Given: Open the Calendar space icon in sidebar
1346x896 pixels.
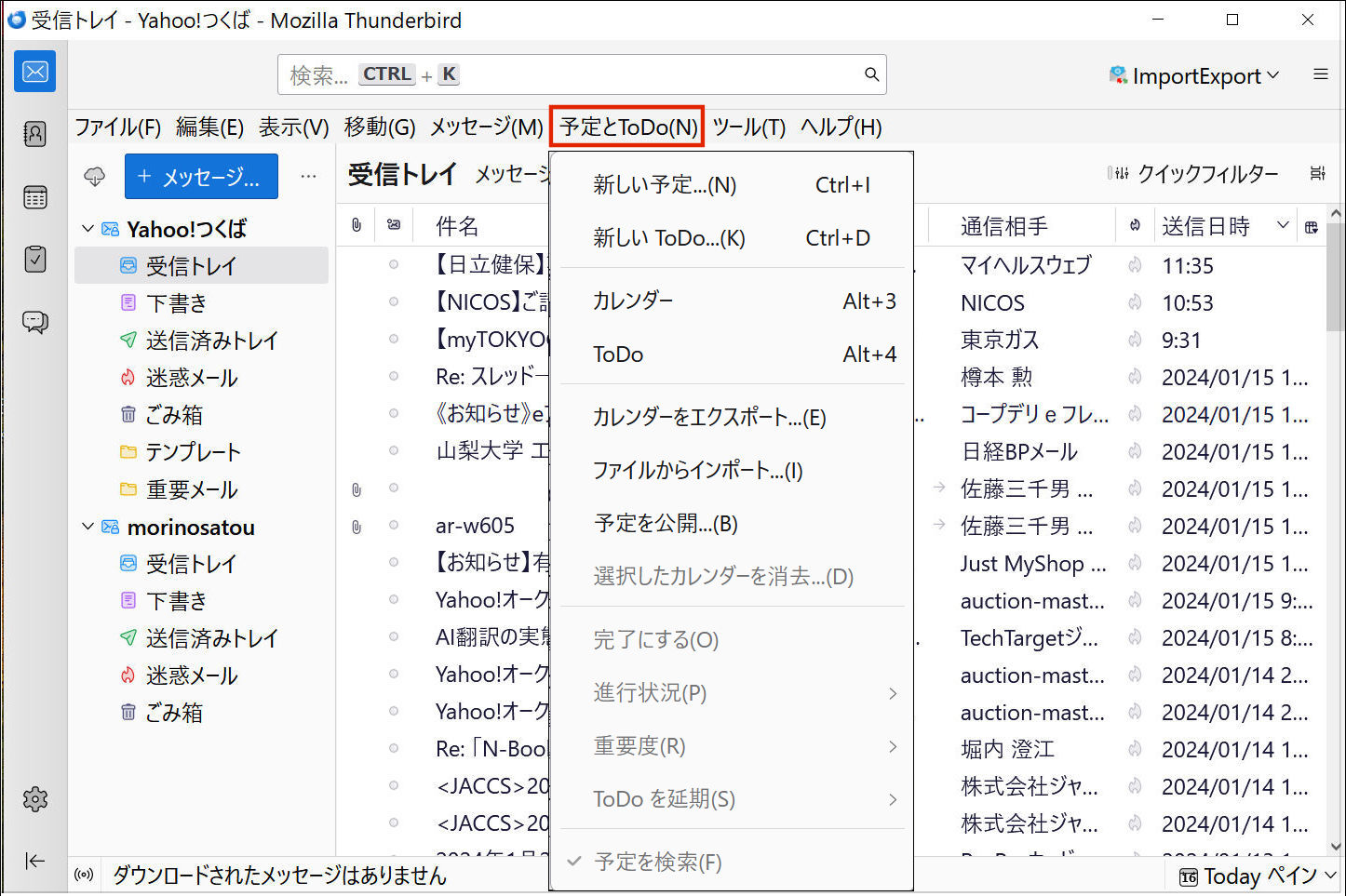Looking at the screenshot, I should [34, 197].
